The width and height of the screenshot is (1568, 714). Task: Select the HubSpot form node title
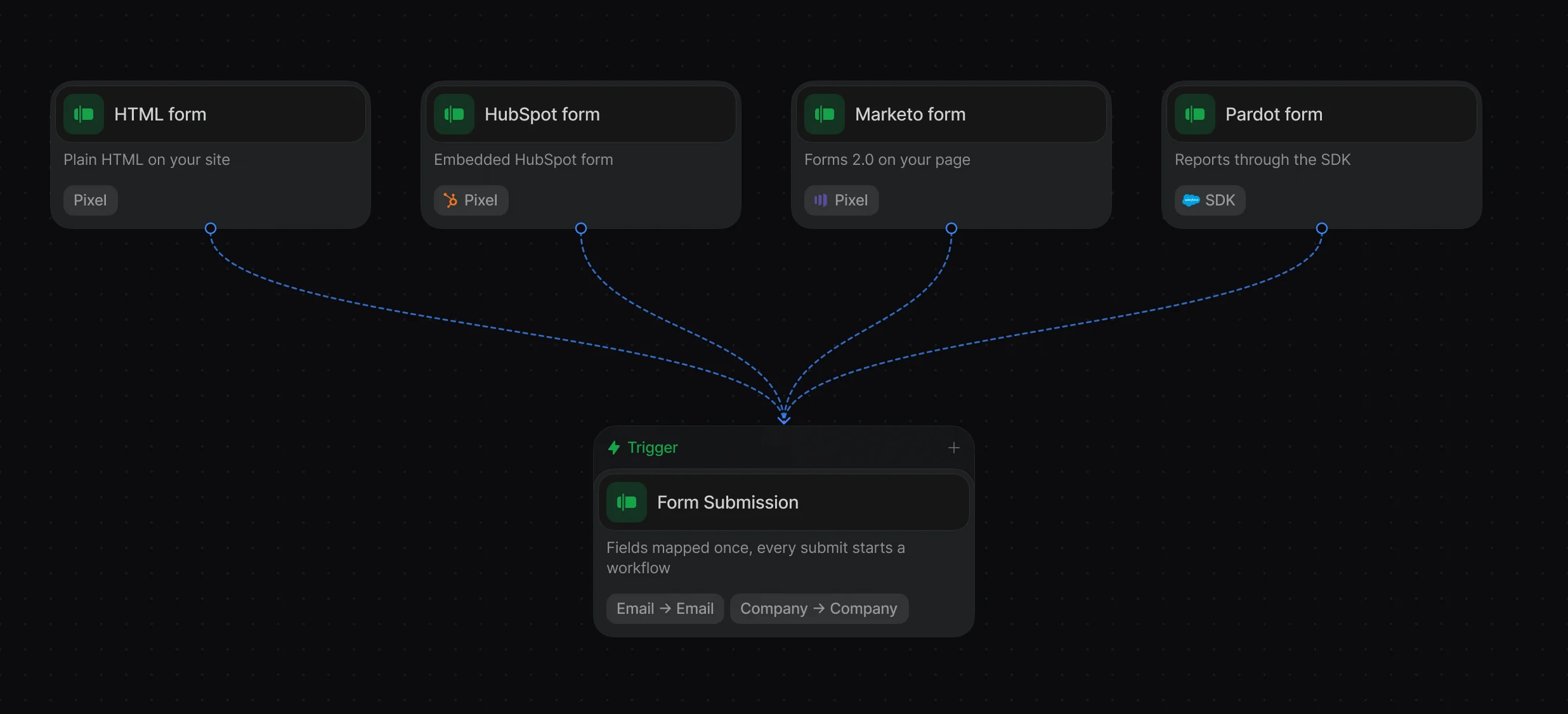(x=542, y=114)
